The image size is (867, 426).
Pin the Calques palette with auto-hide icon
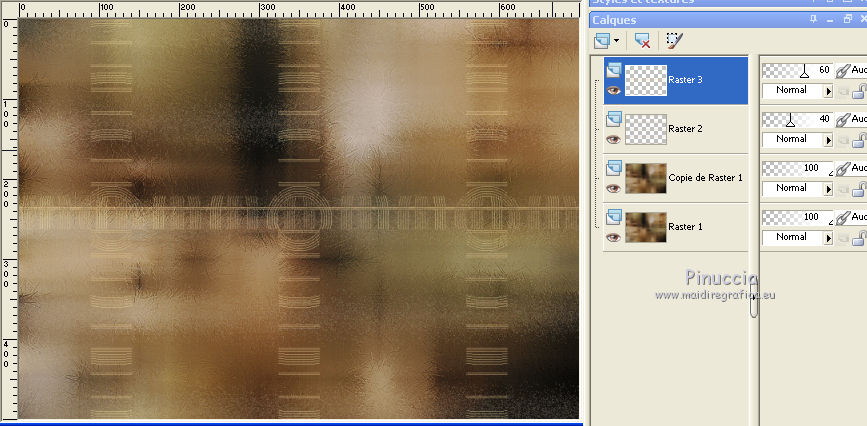813,19
